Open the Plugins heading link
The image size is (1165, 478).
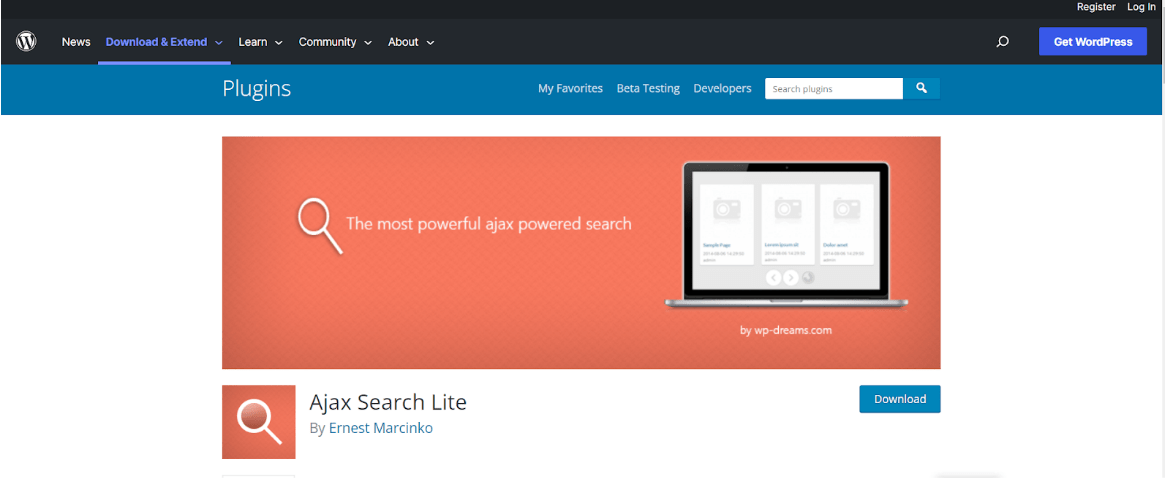pyautogui.click(x=256, y=89)
